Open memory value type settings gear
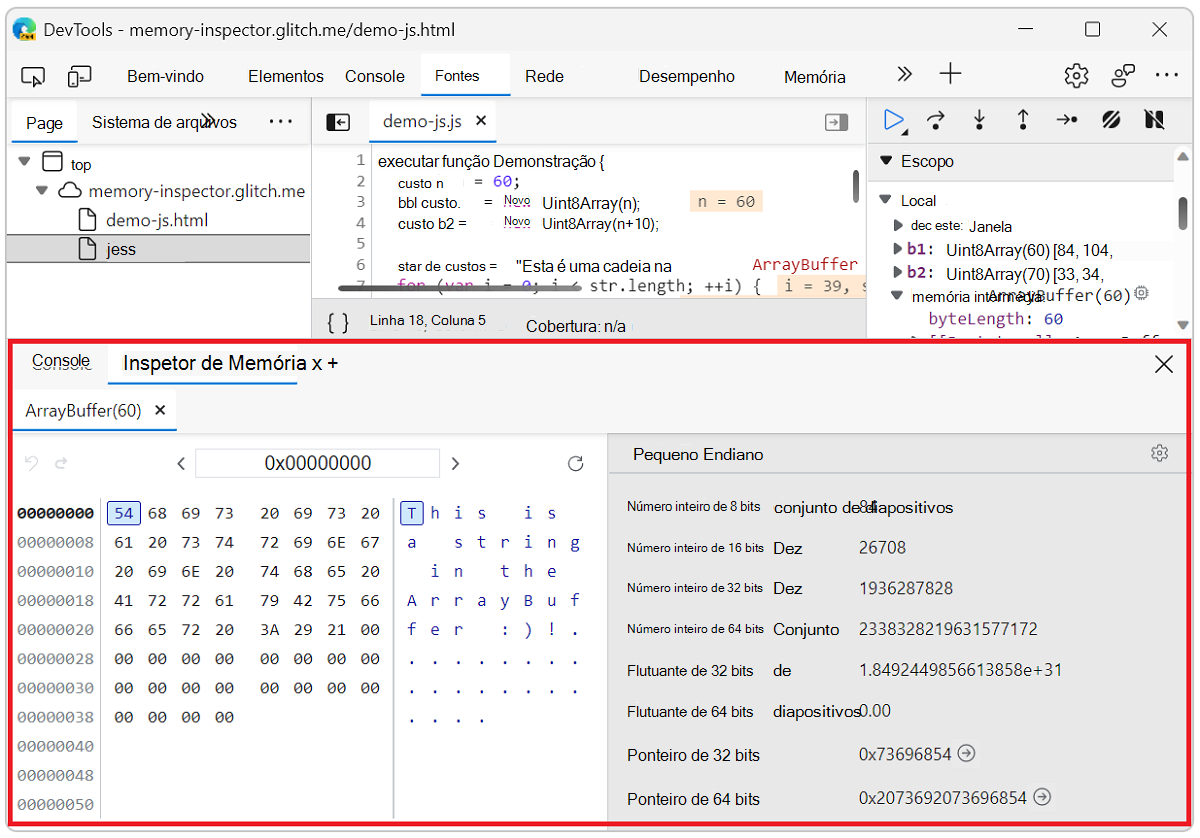1200x838 pixels. pyautogui.click(x=1159, y=453)
